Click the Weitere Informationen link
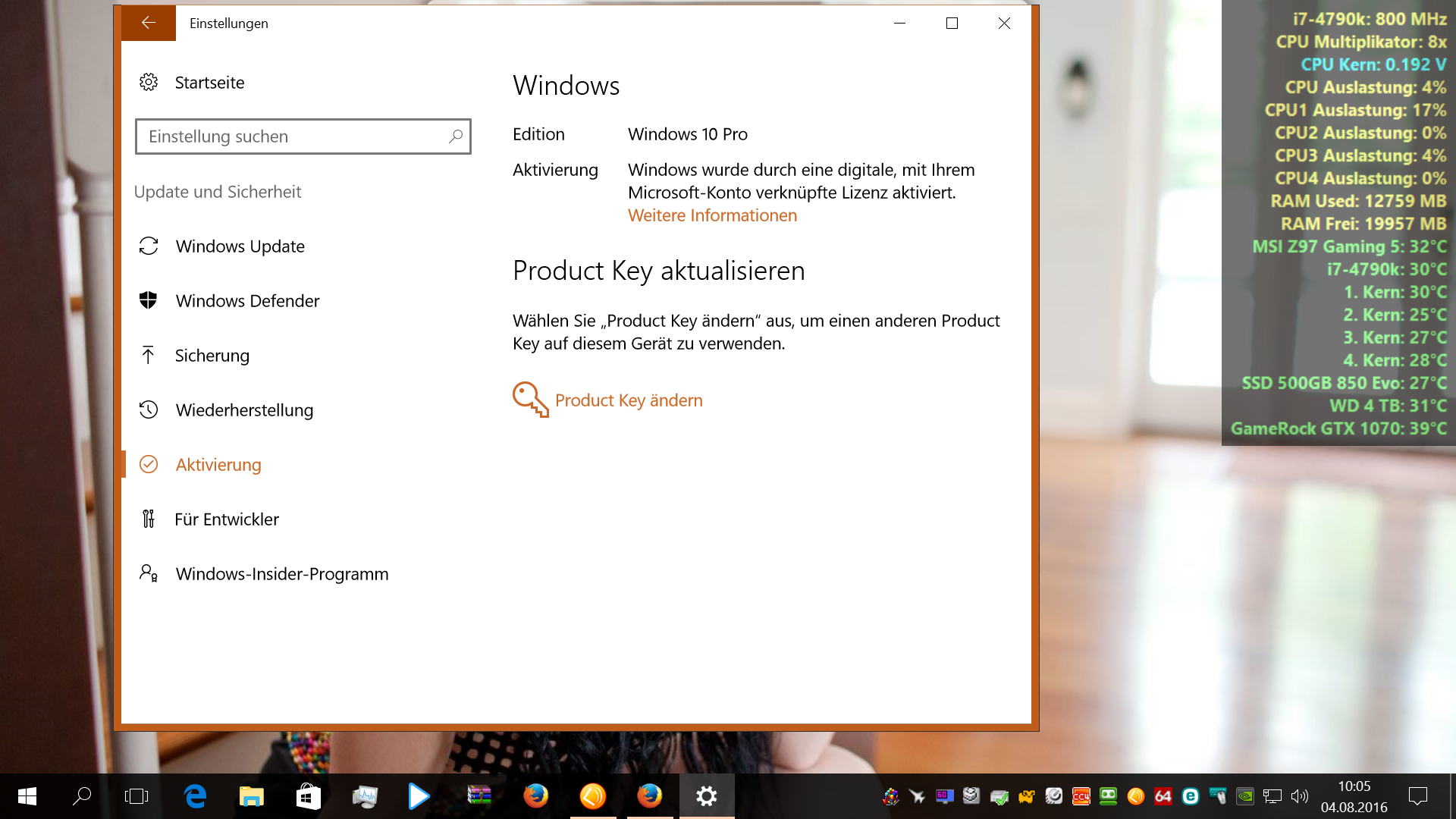The height and width of the screenshot is (819, 1456). point(712,215)
